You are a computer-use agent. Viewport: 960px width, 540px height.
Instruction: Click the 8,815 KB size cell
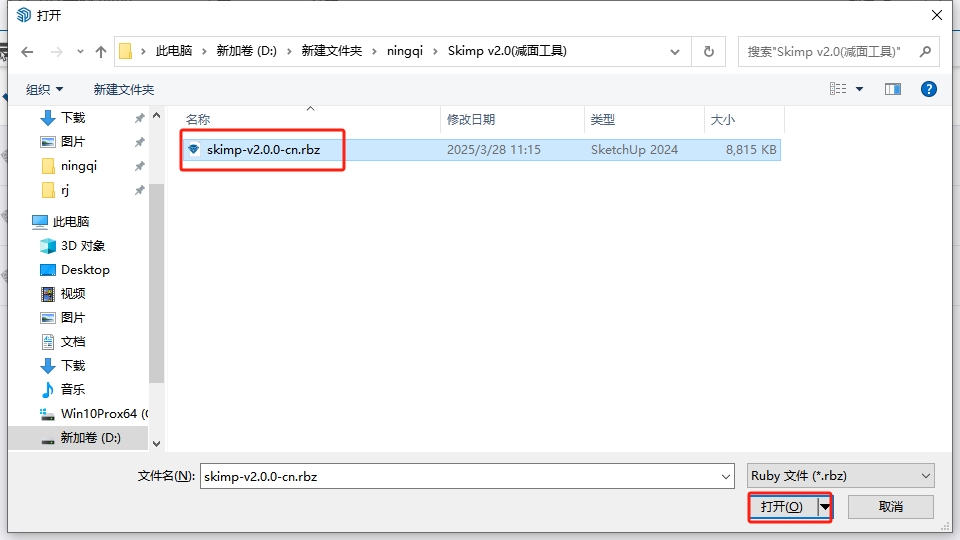coord(751,149)
